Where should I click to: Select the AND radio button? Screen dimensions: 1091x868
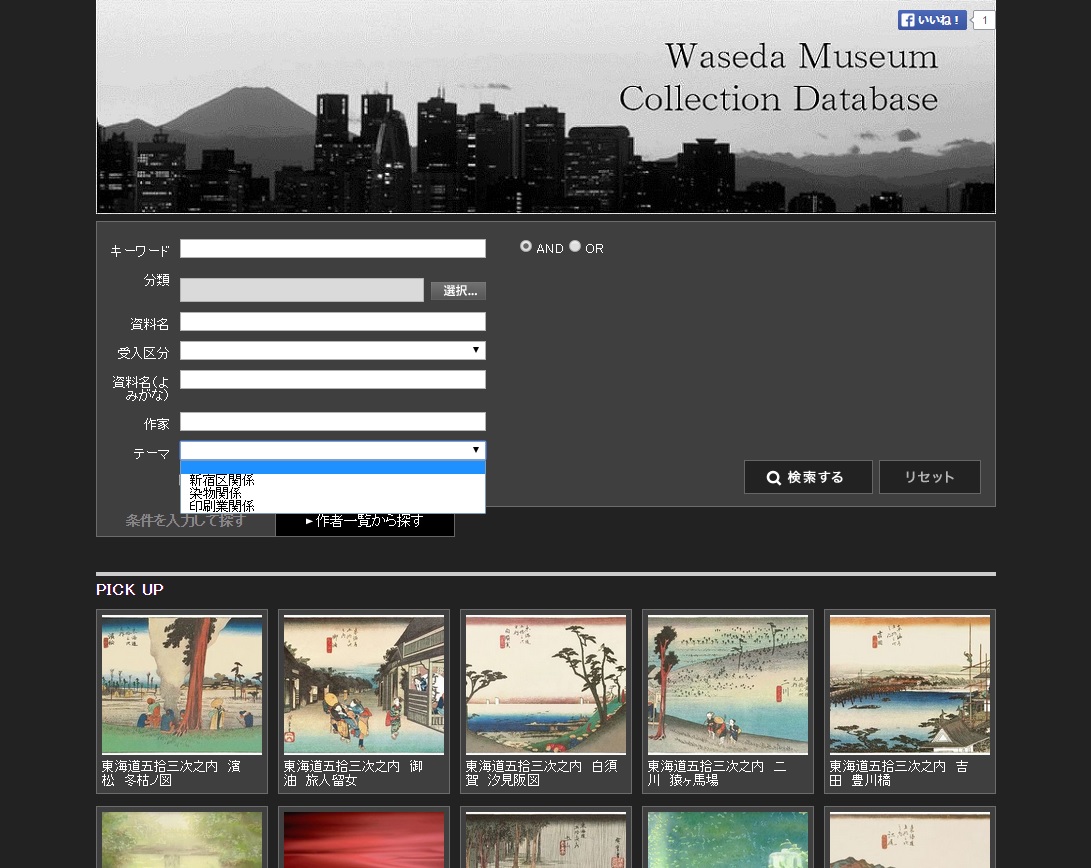pyautogui.click(x=526, y=246)
